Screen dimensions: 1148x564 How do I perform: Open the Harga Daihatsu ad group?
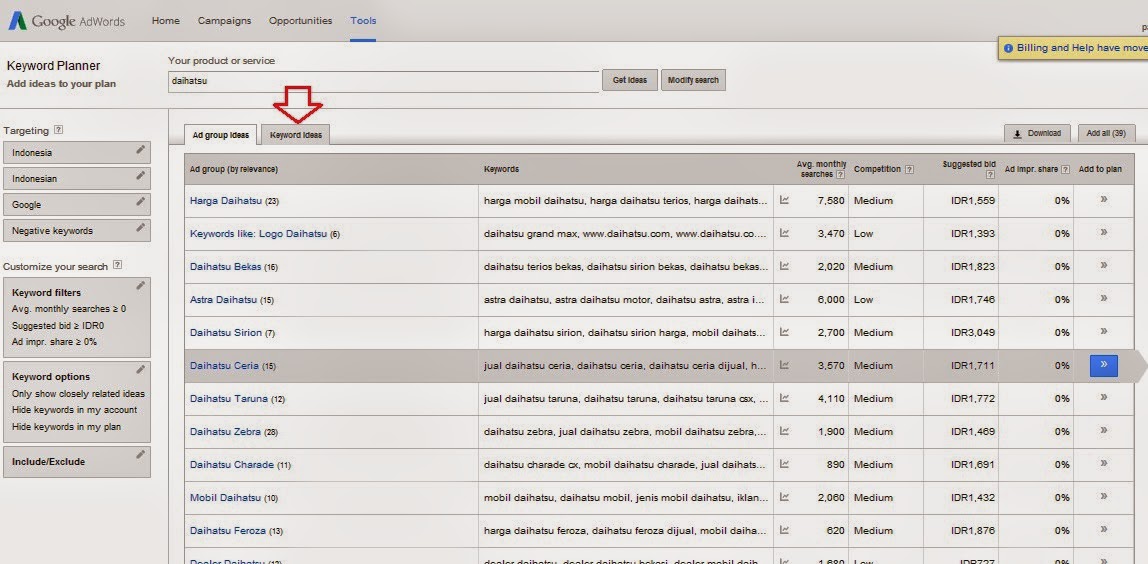coord(226,200)
